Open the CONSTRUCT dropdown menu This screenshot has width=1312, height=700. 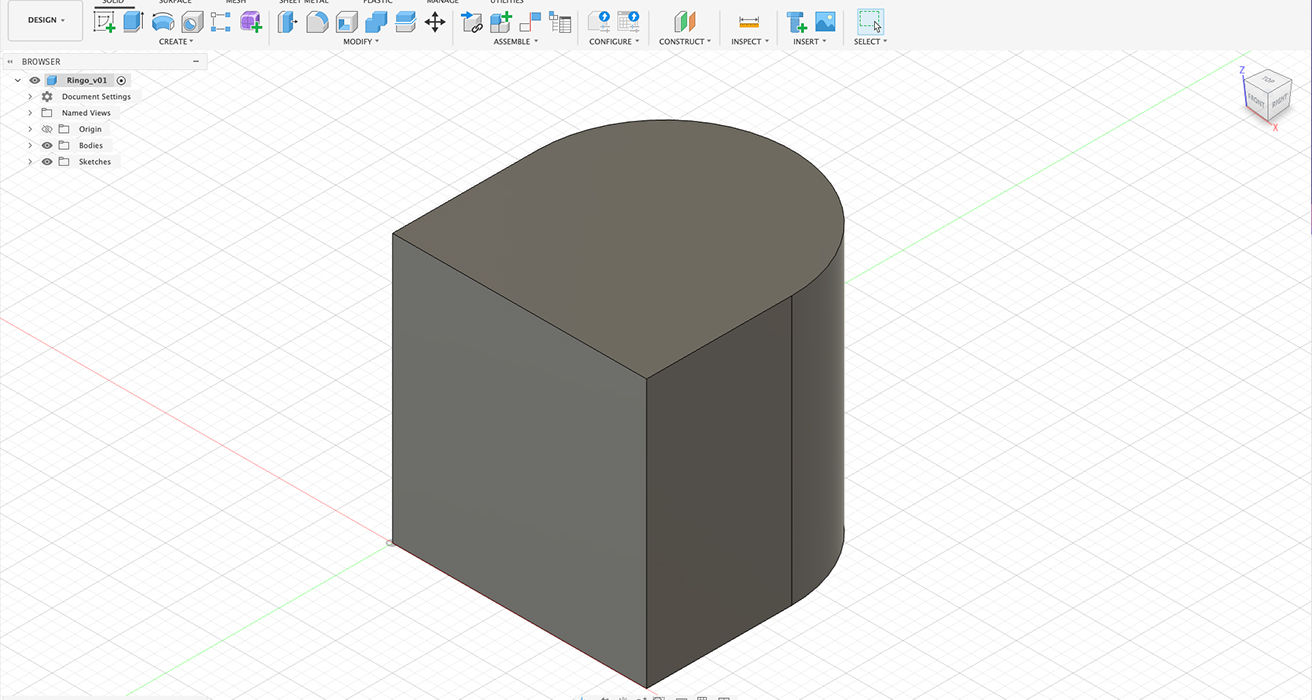tap(685, 42)
